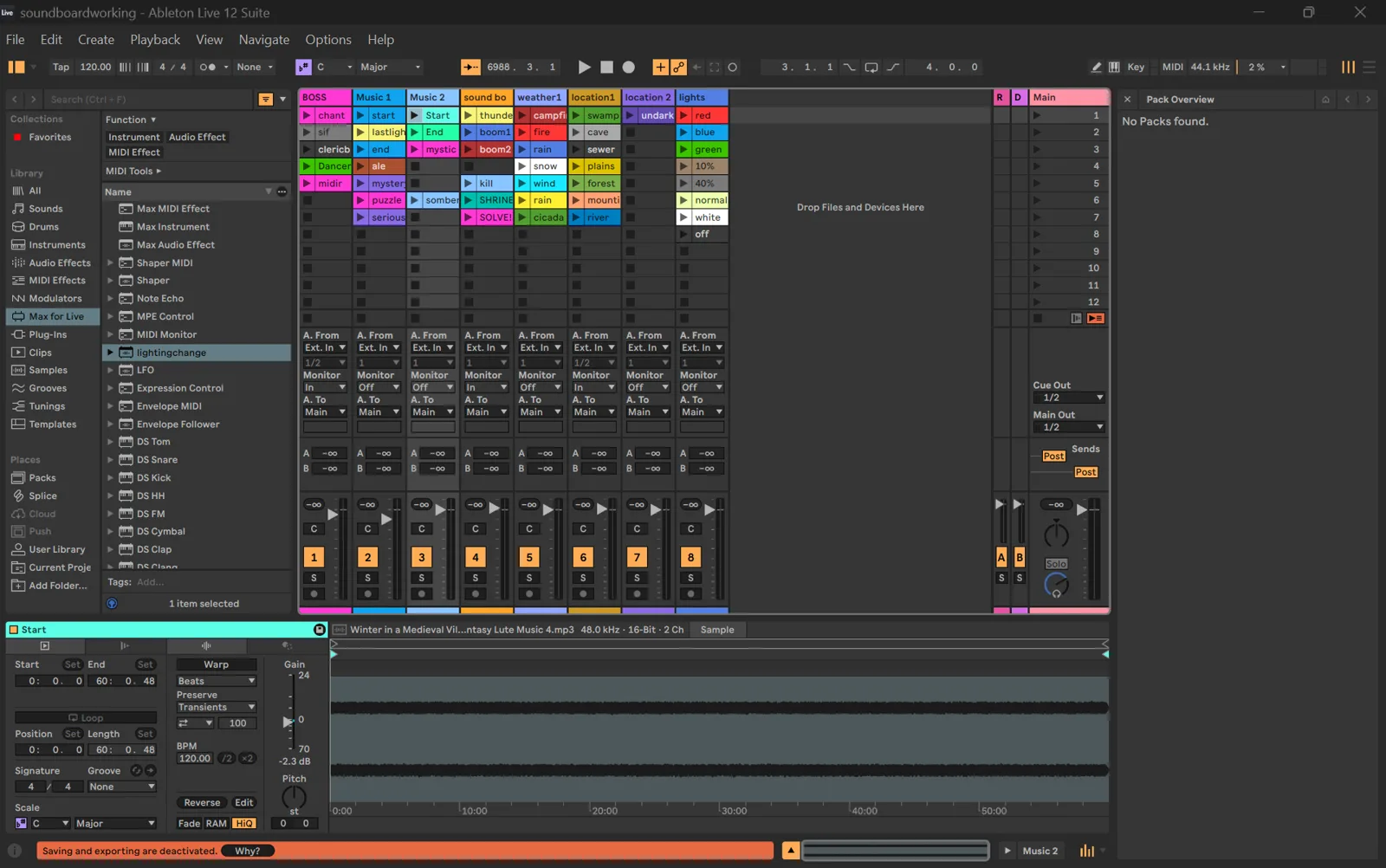Expand the Function filter header
Viewport: 1386px width, 868px height.
[x=131, y=120]
